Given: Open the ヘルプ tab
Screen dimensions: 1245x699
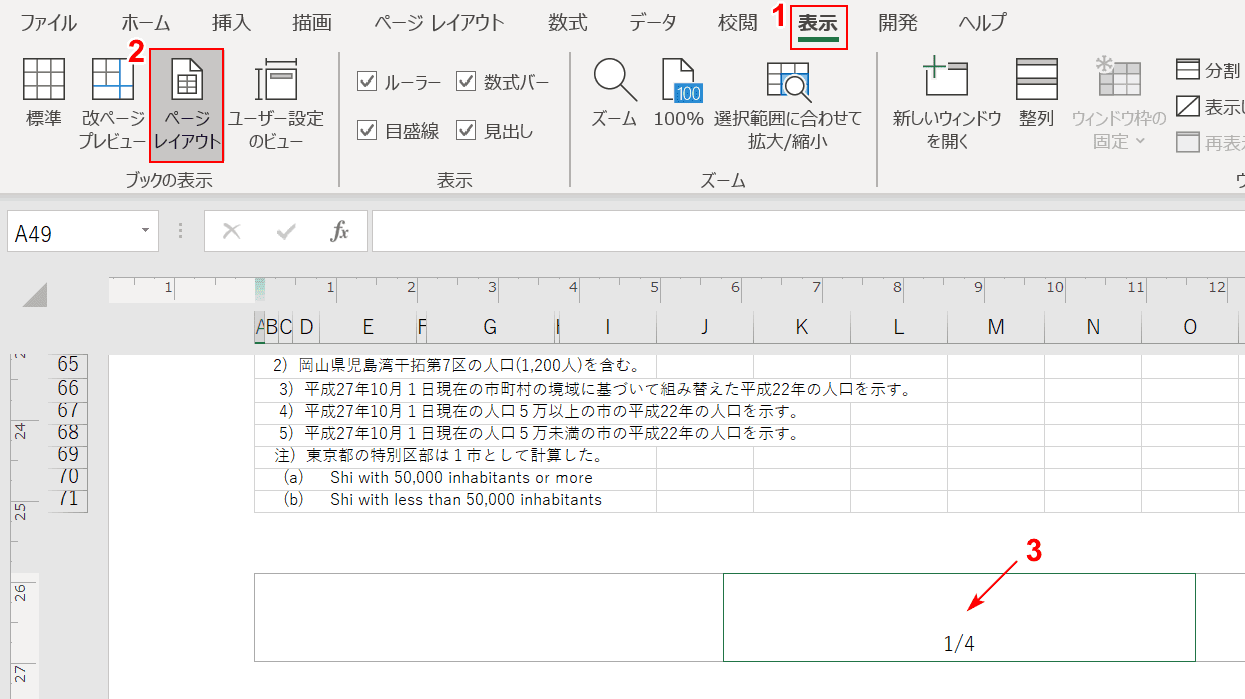Looking at the screenshot, I should [983, 23].
